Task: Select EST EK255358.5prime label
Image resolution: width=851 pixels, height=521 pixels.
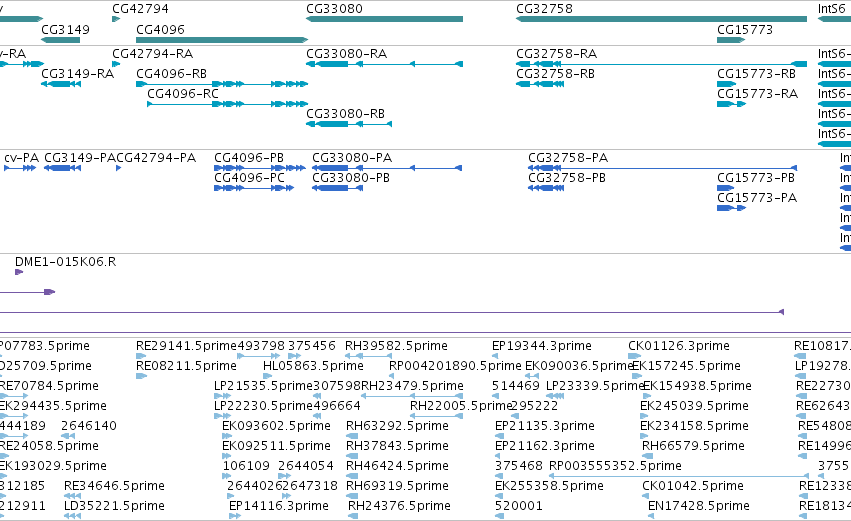Action: pos(549,486)
